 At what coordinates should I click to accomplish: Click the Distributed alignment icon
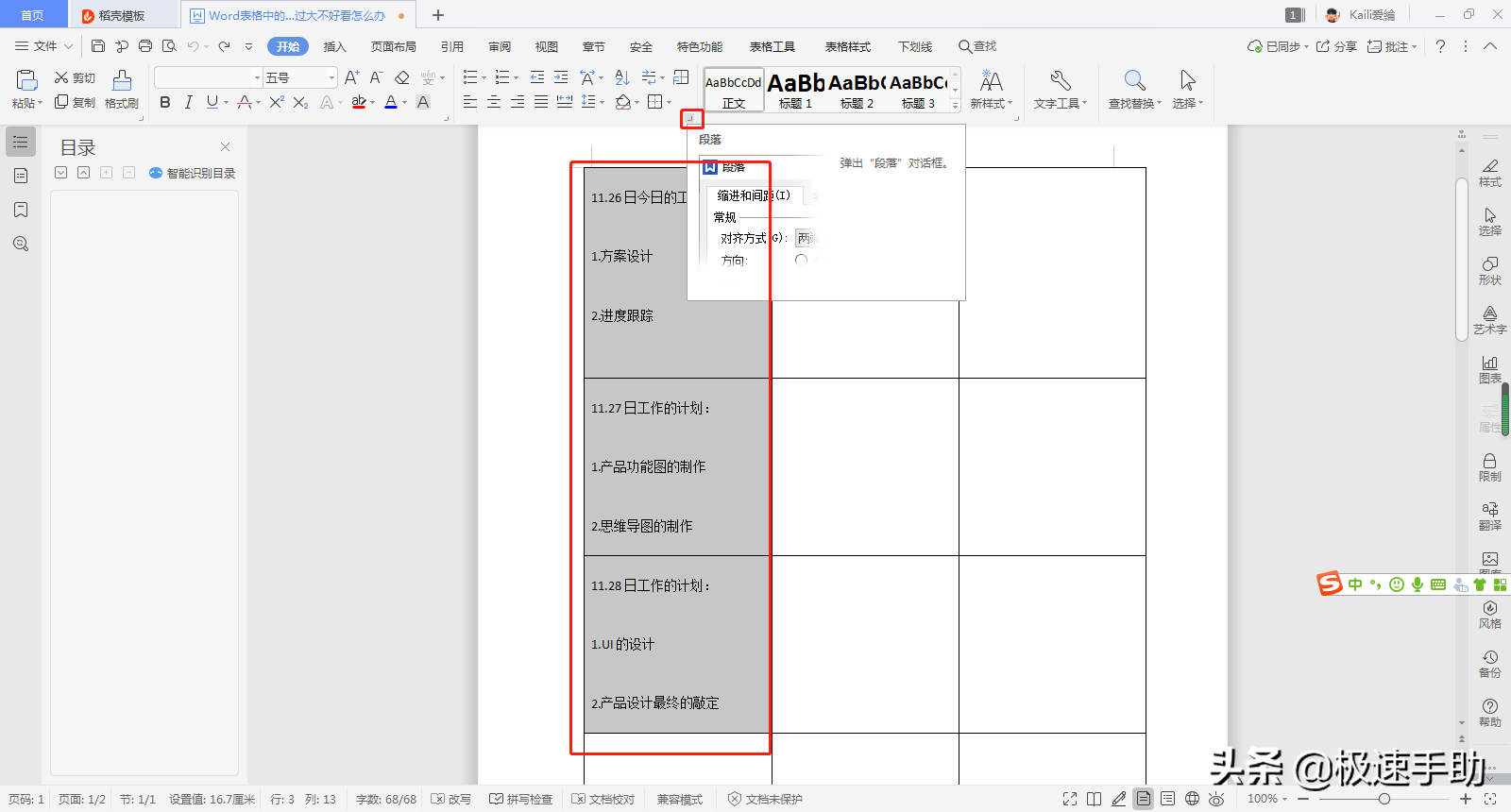tap(565, 102)
